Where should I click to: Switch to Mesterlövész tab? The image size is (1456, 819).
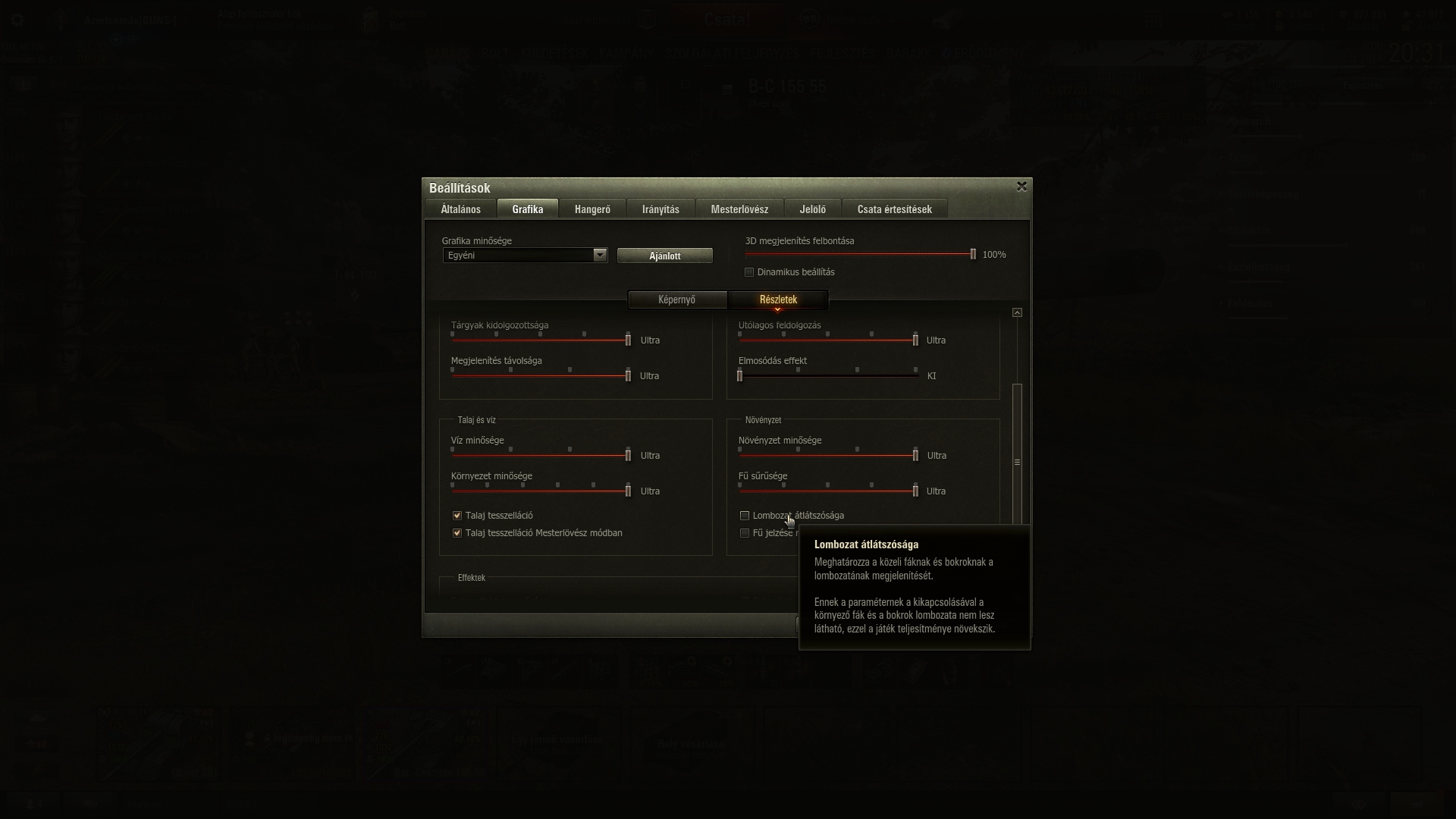[x=739, y=209]
